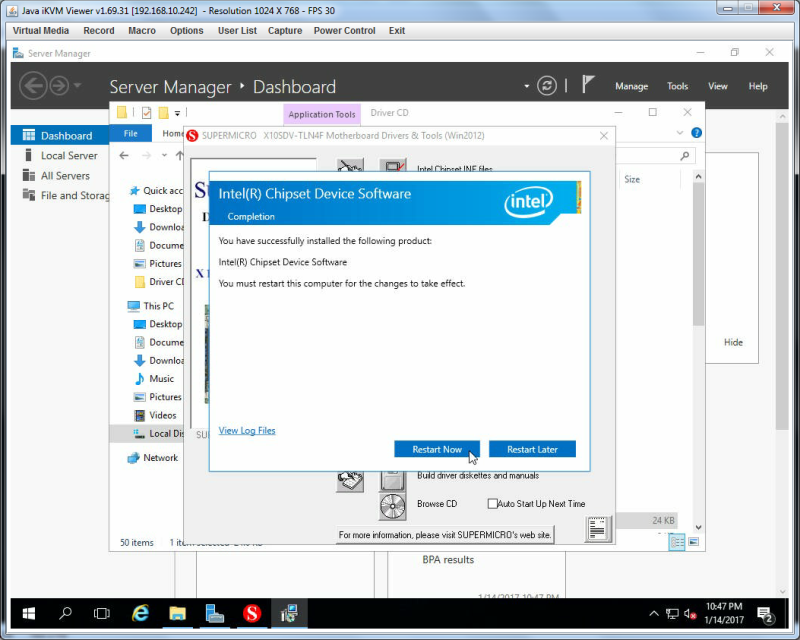Screen dimensions: 800x640
Task: Open Quick access toolbar customize dropdown
Action: 177,113
